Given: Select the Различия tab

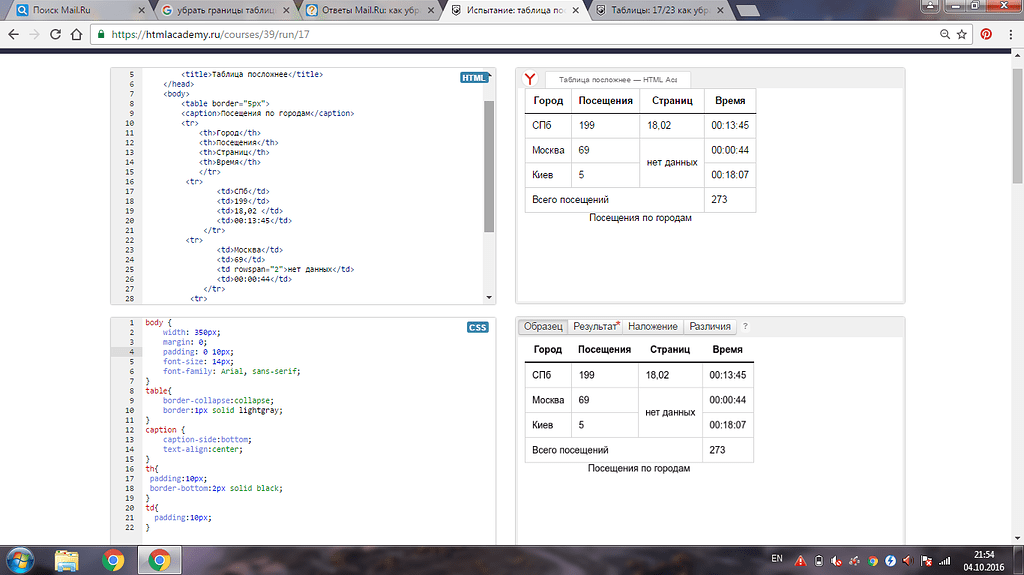Looking at the screenshot, I should pyautogui.click(x=711, y=327).
